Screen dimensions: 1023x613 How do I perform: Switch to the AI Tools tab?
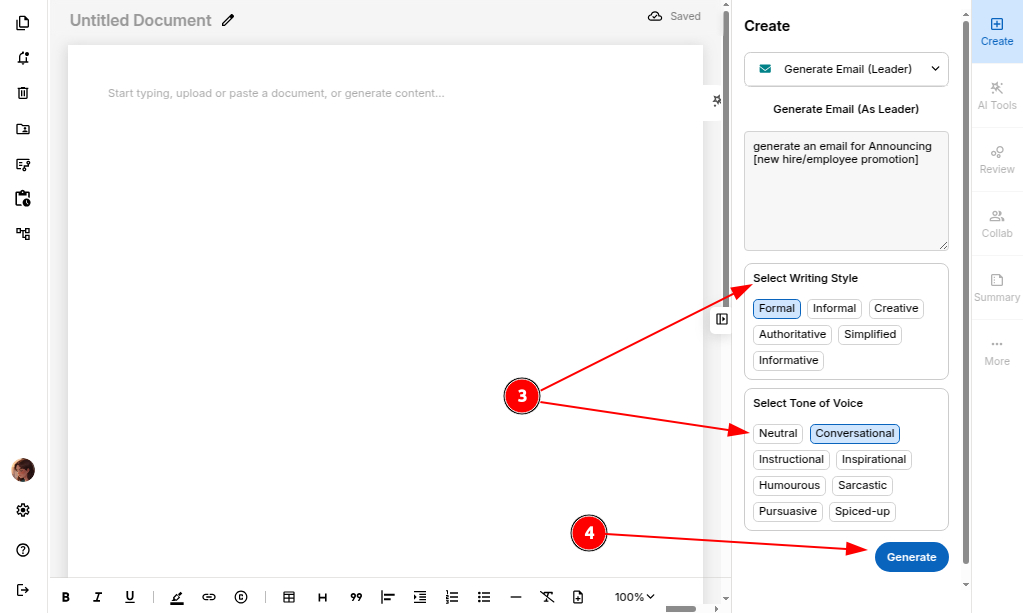996,95
